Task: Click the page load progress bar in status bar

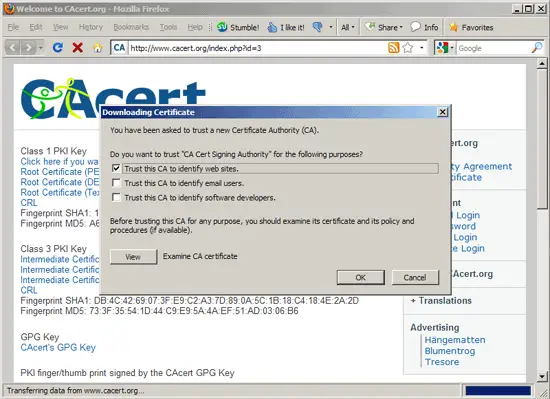Action: [498, 390]
